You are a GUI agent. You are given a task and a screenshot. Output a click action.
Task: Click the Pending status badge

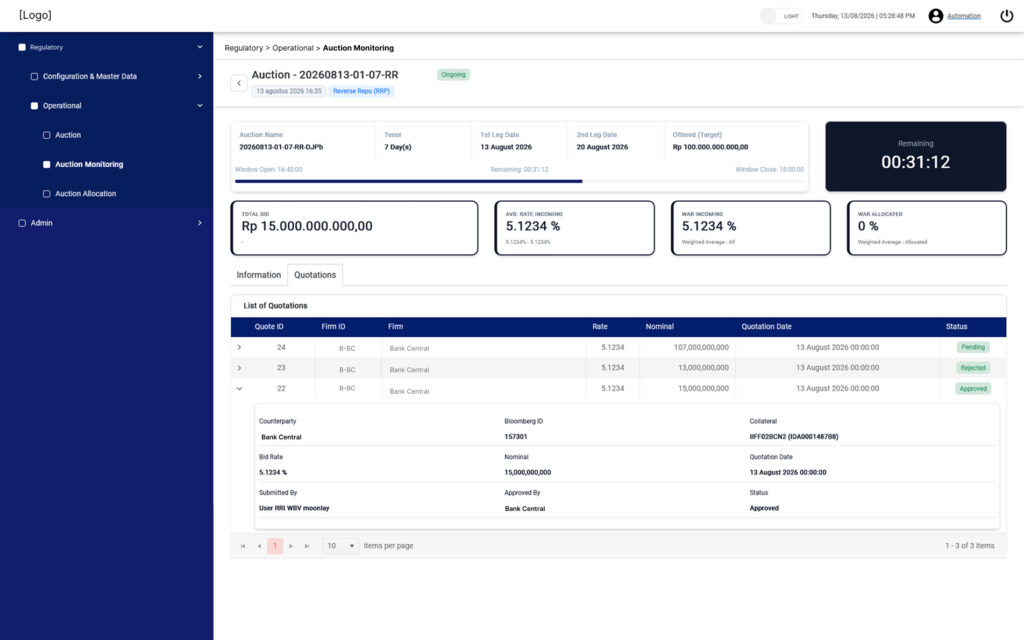point(972,347)
